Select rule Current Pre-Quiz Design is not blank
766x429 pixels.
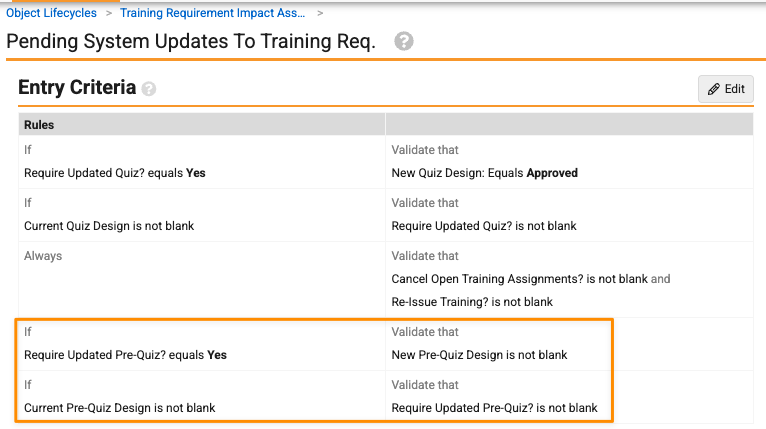120,408
